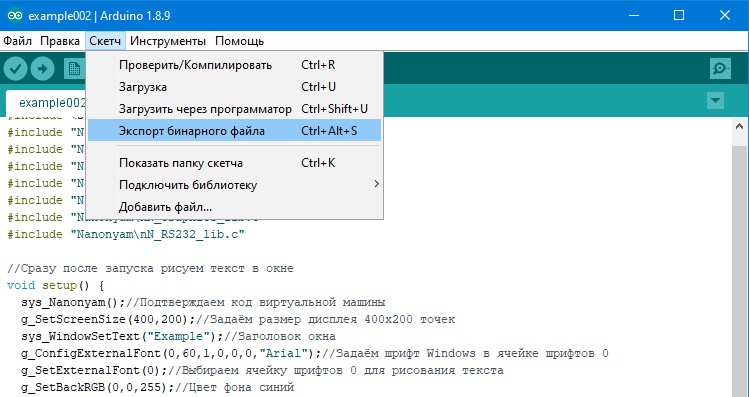
Task: Switch to the example002 sketch tab
Action: [47, 103]
